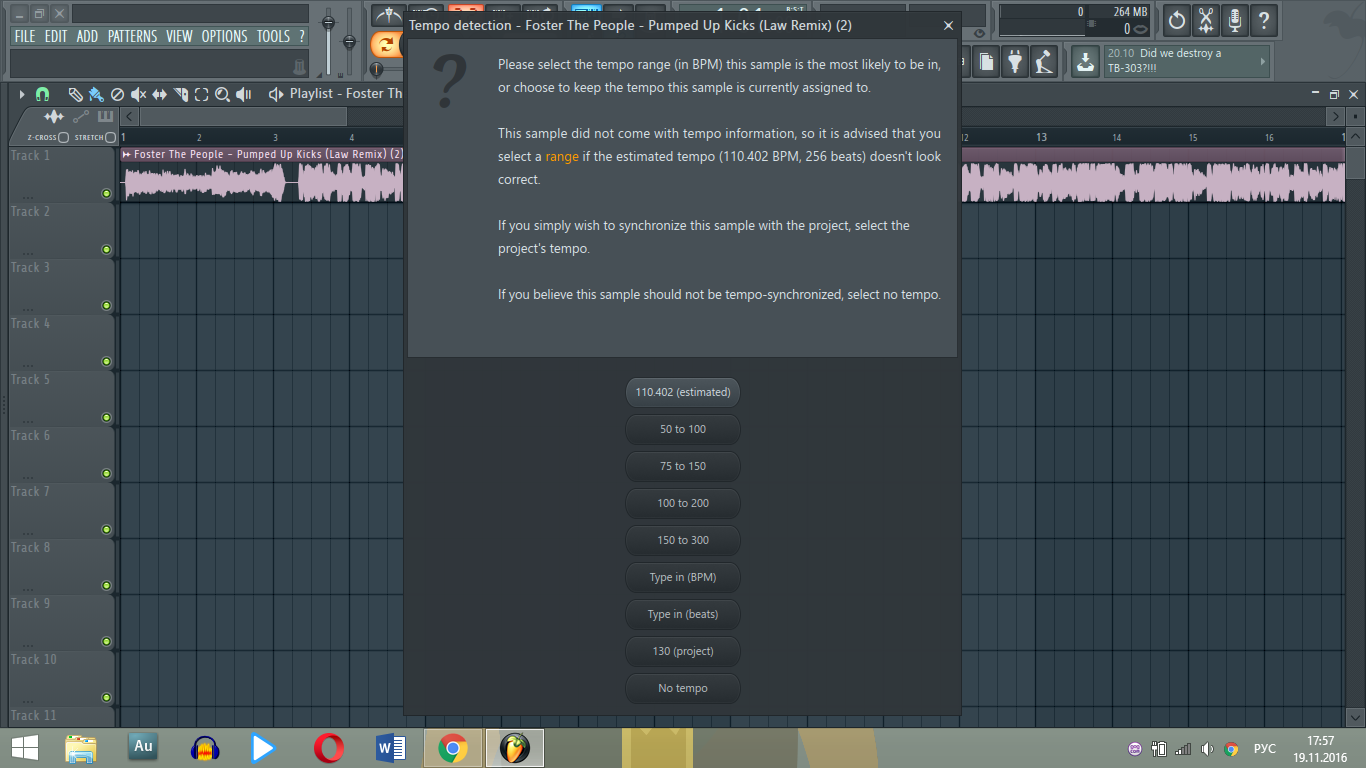Open the FILE menu
The width and height of the screenshot is (1366, 768).
25,36
